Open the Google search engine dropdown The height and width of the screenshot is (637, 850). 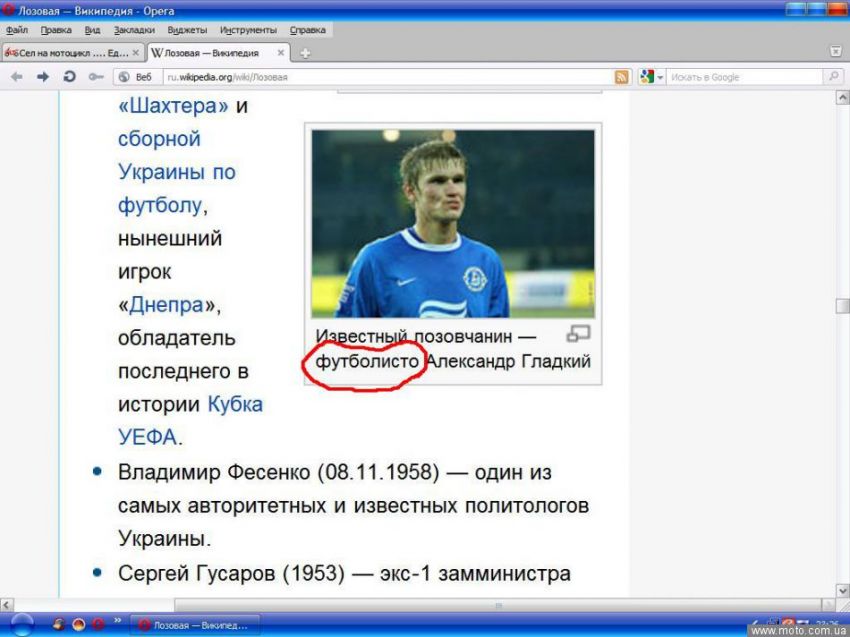click(x=651, y=77)
